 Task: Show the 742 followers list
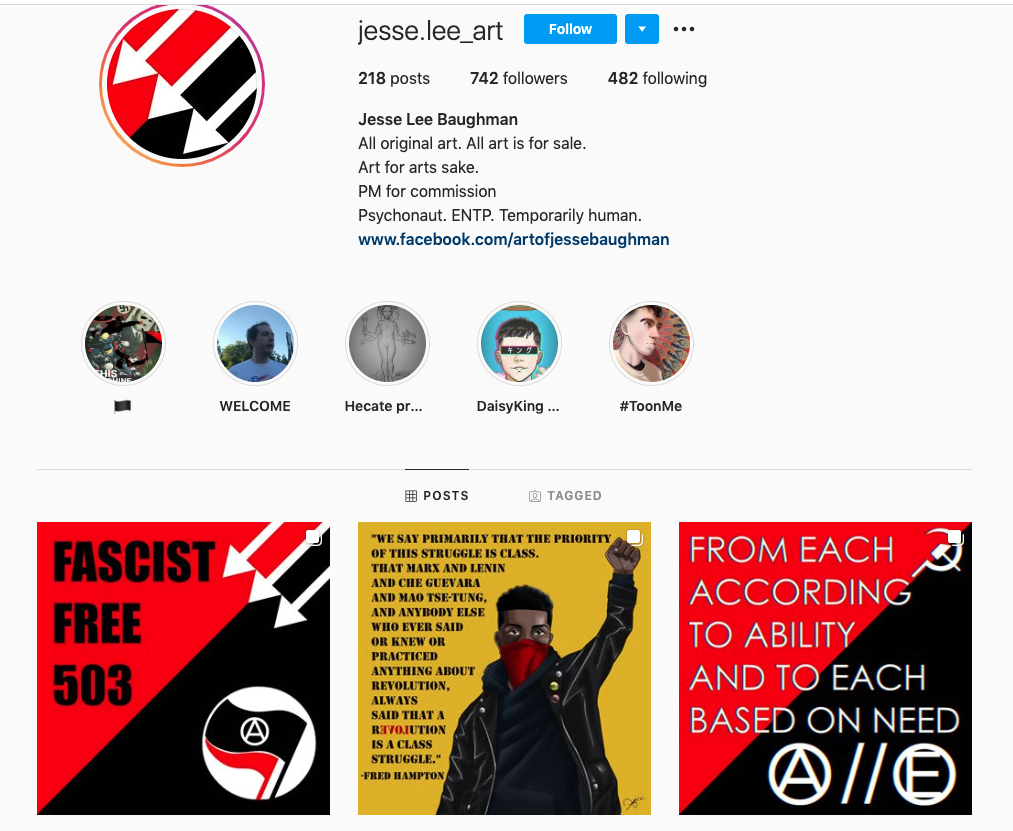(x=518, y=78)
